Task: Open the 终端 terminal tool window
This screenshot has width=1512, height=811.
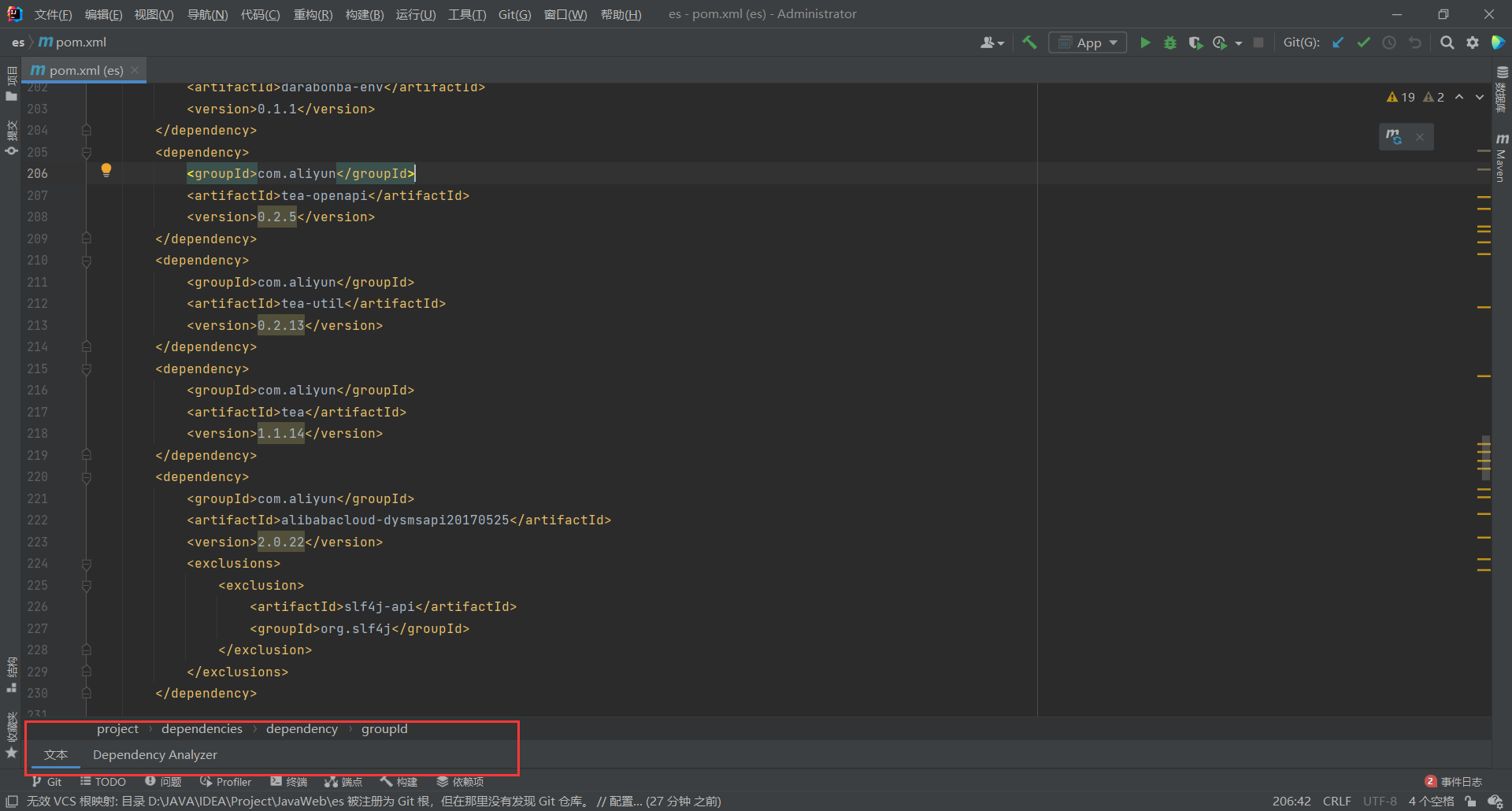Action: click(288, 781)
